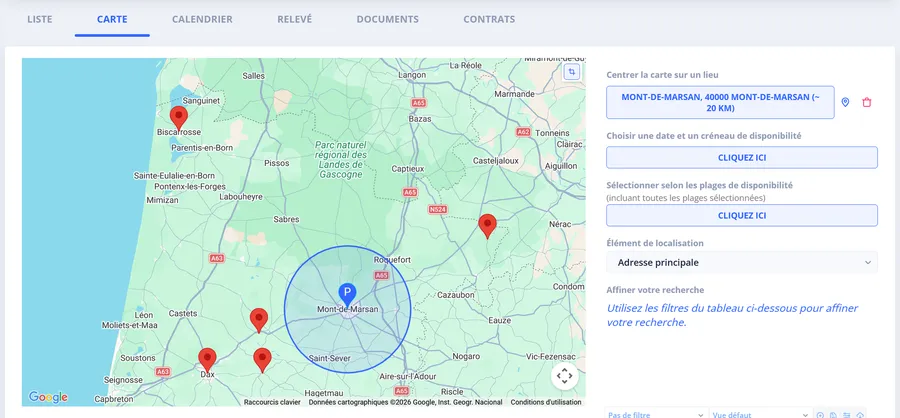The image size is (900, 418).
Task: Select the red pin east of N524
Action: pyautogui.click(x=487, y=226)
